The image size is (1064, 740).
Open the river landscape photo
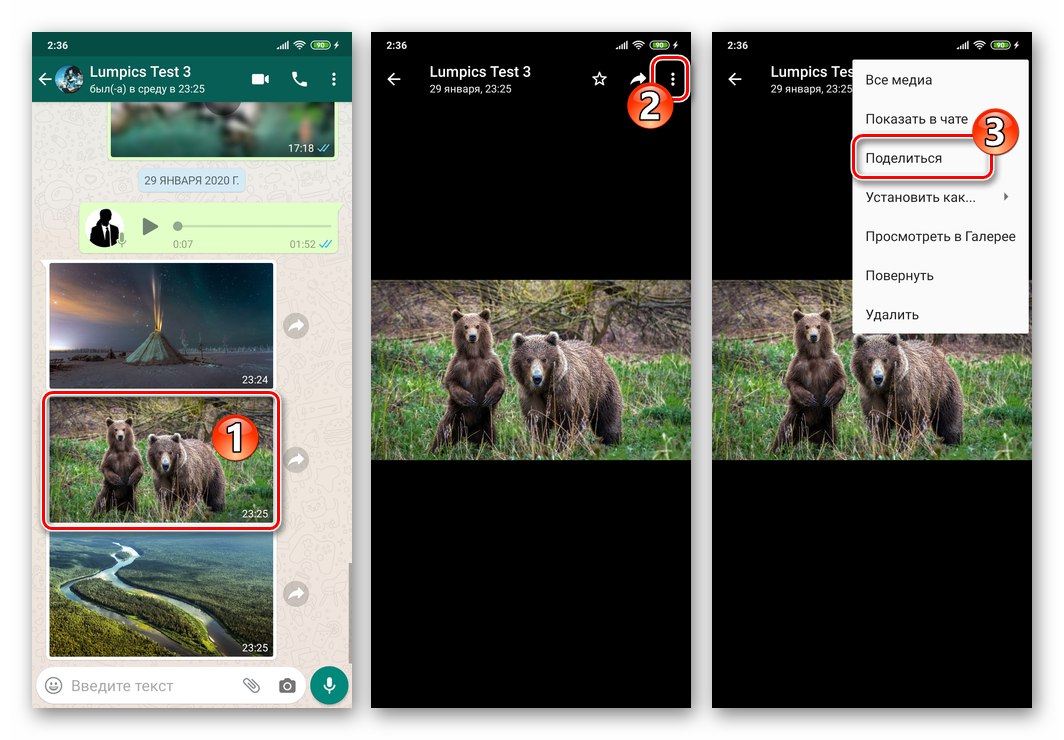pyautogui.click(x=160, y=595)
